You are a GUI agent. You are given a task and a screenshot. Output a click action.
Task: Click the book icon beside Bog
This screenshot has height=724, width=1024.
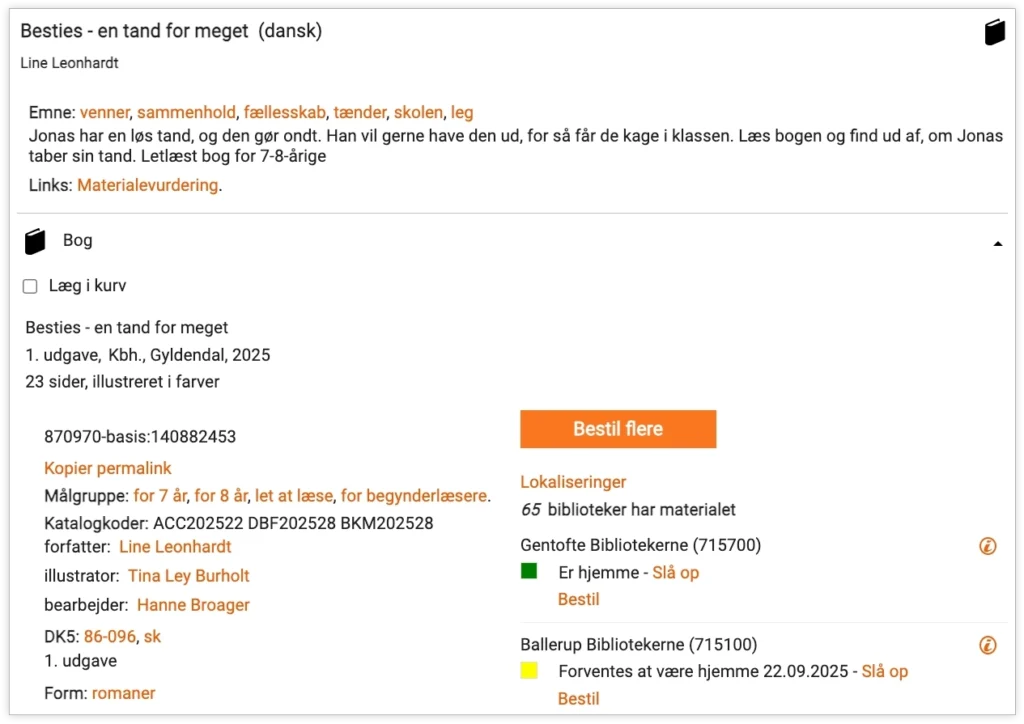click(36, 241)
